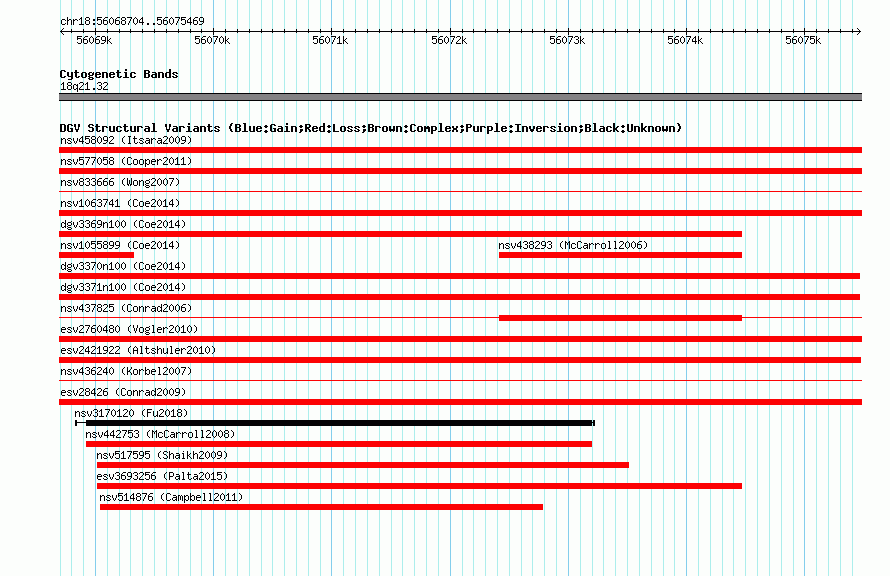Click the red bar beneath nsv517595 (Shaikh2009)
This screenshot has height=576, width=890.
click(x=363, y=465)
